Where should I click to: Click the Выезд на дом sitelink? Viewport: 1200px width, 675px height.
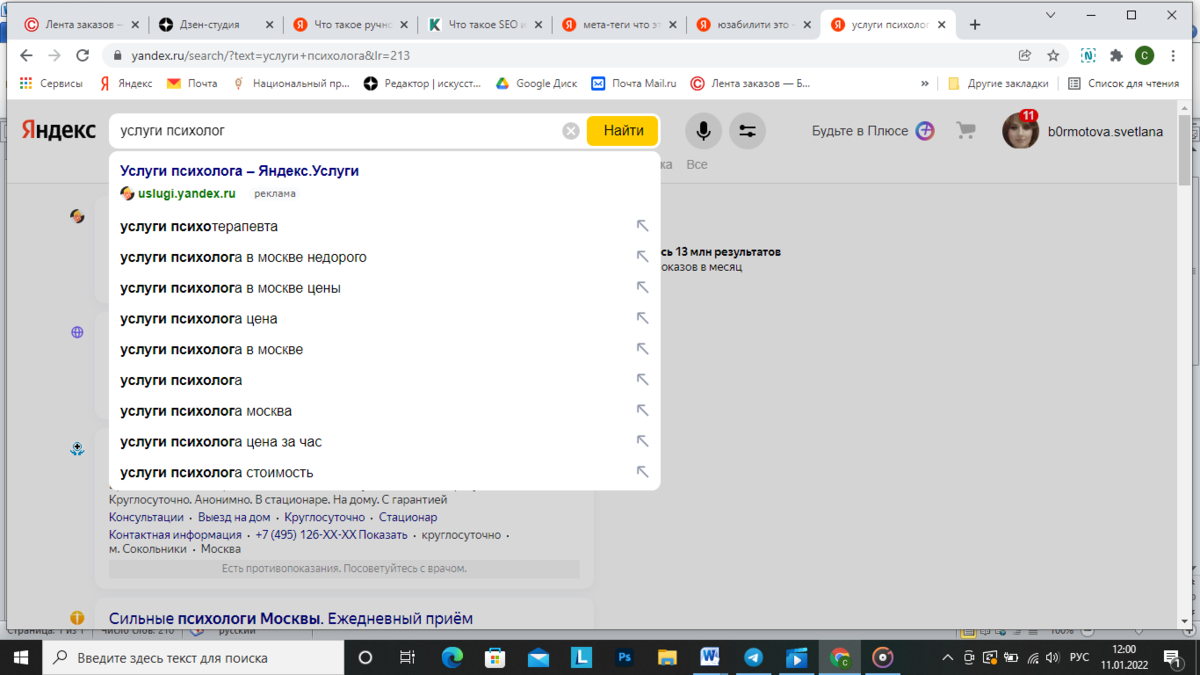[x=233, y=517]
